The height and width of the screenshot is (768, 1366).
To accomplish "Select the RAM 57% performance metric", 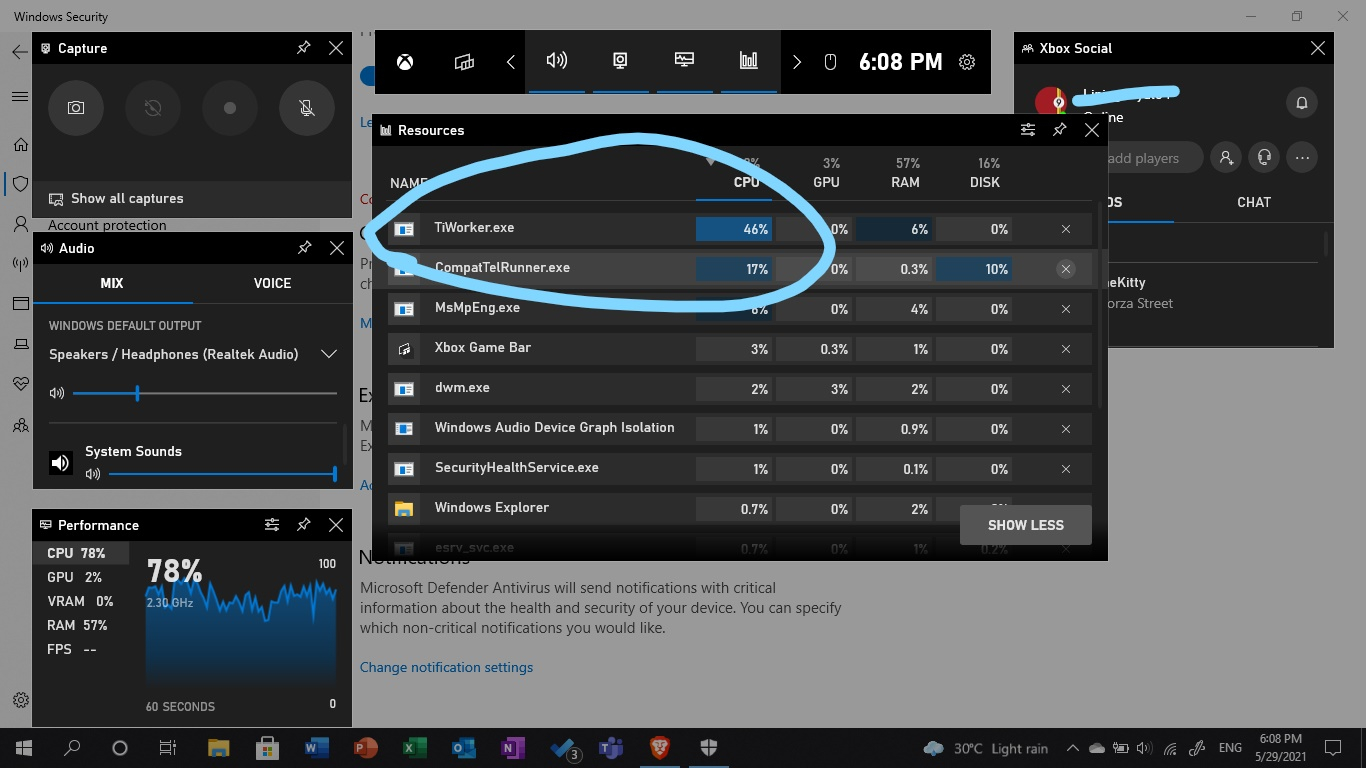I will click(x=81, y=625).
